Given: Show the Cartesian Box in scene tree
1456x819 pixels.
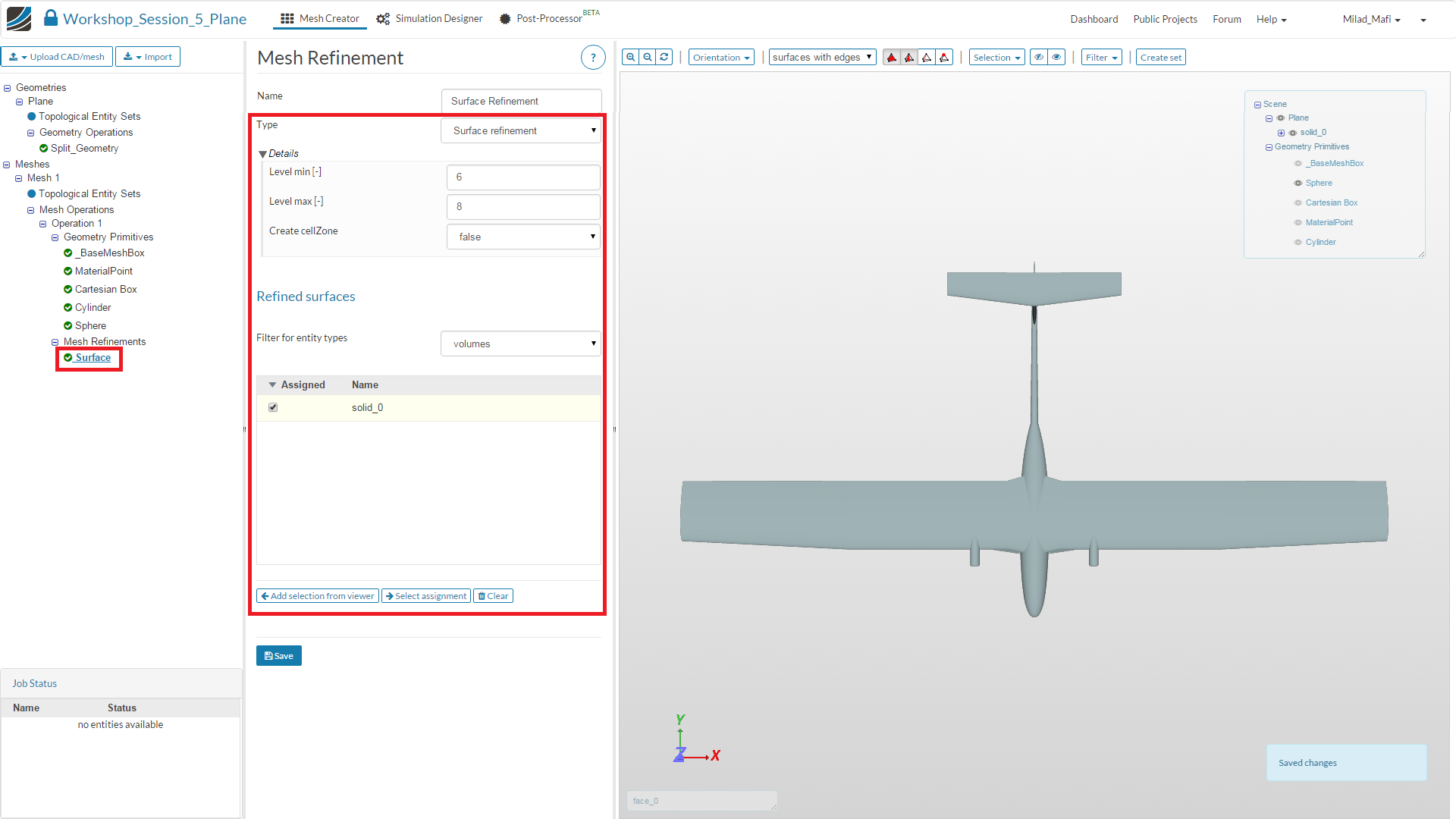Looking at the screenshot, I should pos(1298,202).
